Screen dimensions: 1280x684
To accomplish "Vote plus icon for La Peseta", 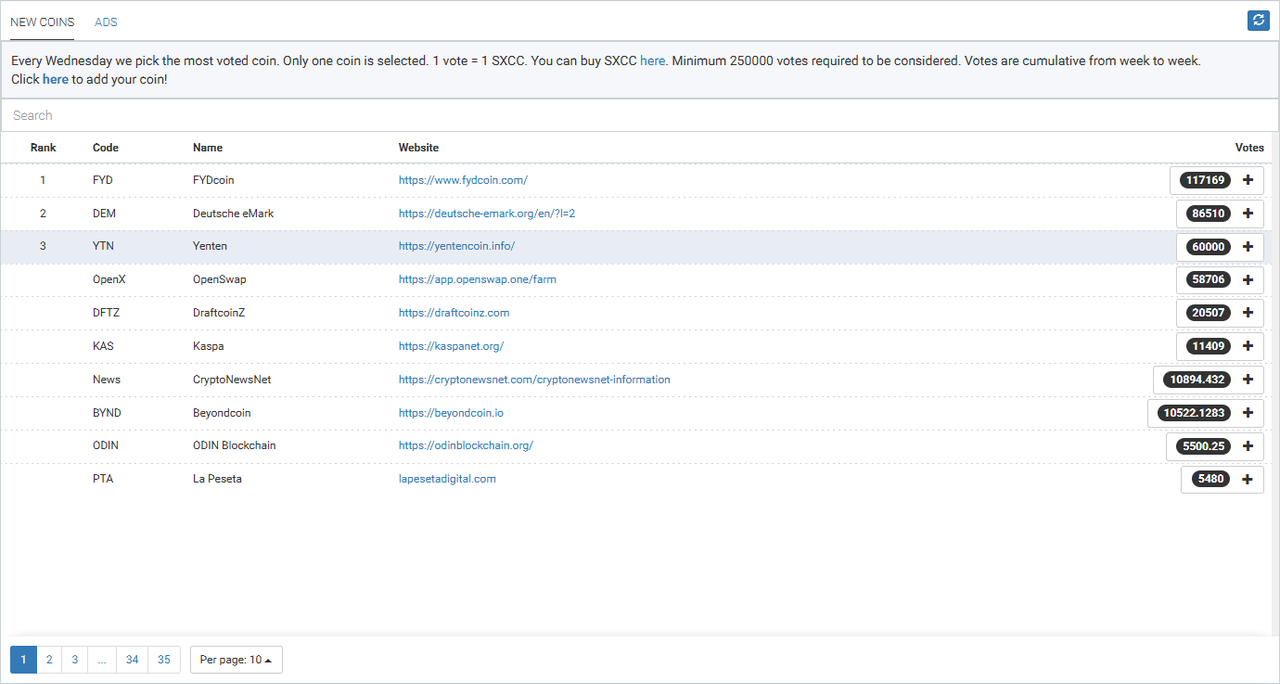I will coord(1247,479).
